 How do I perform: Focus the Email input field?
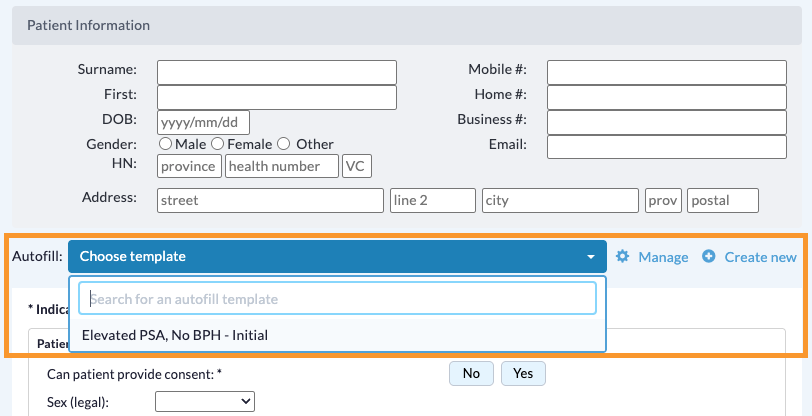(667, 147)
